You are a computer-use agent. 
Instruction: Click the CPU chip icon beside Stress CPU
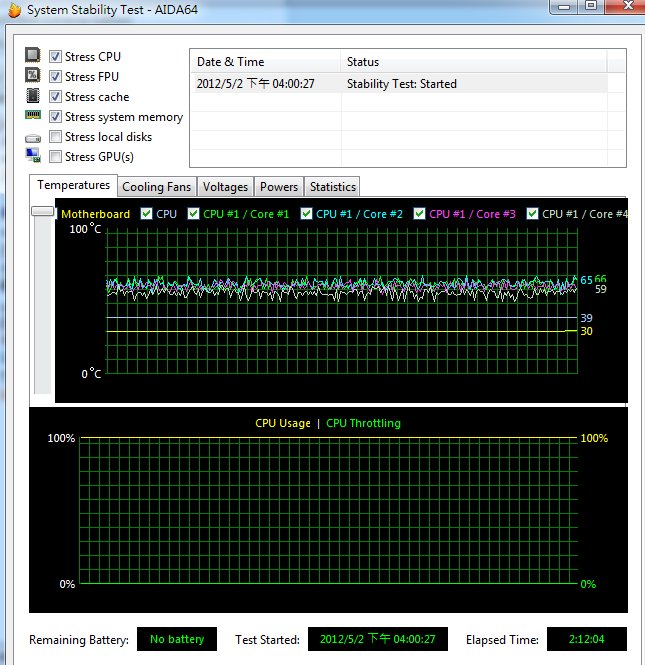33,56
